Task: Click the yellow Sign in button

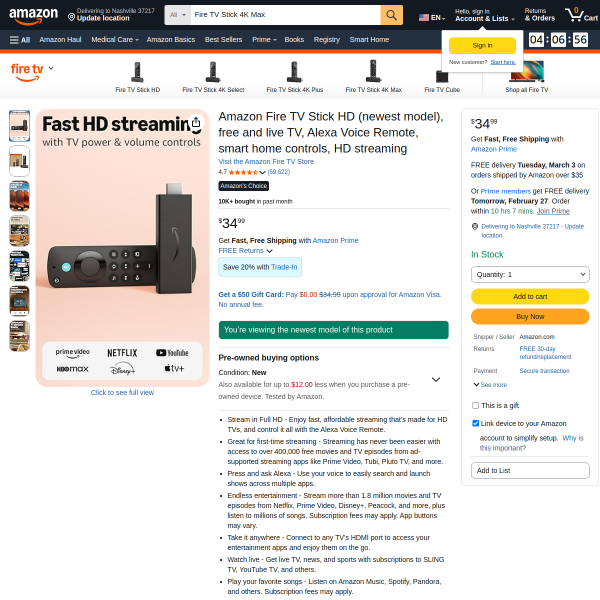Action: point(482,46)
